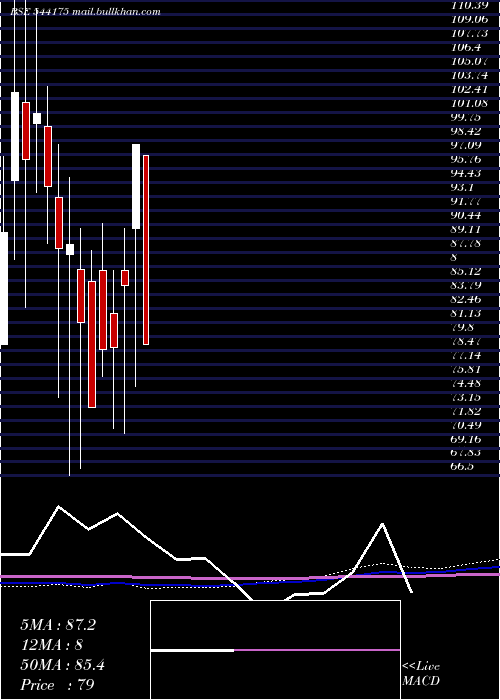500x700 pixels.
Task: Select the 85.12 price level label
Action: pyautogui.click(x=465, y=271)
